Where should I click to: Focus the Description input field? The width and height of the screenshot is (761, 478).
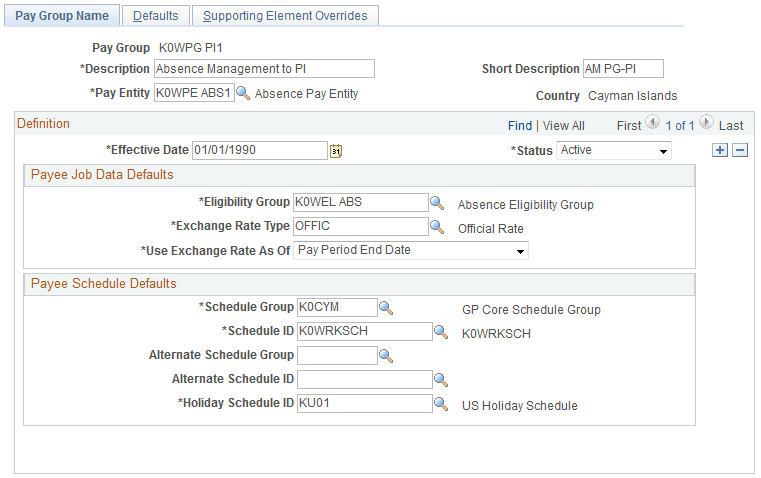click(x=265, y=68)
